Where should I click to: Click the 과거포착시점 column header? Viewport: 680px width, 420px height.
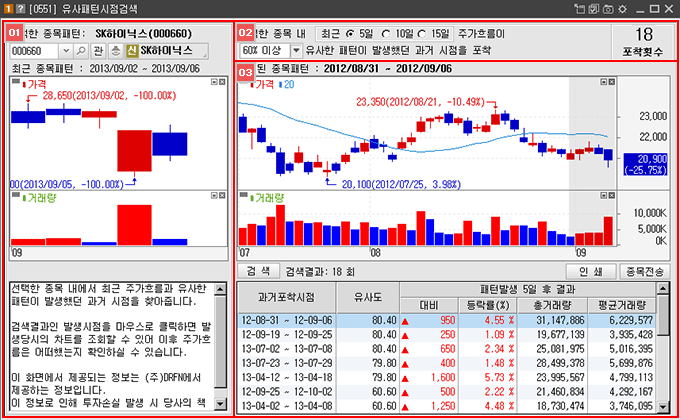click(286, 298)
